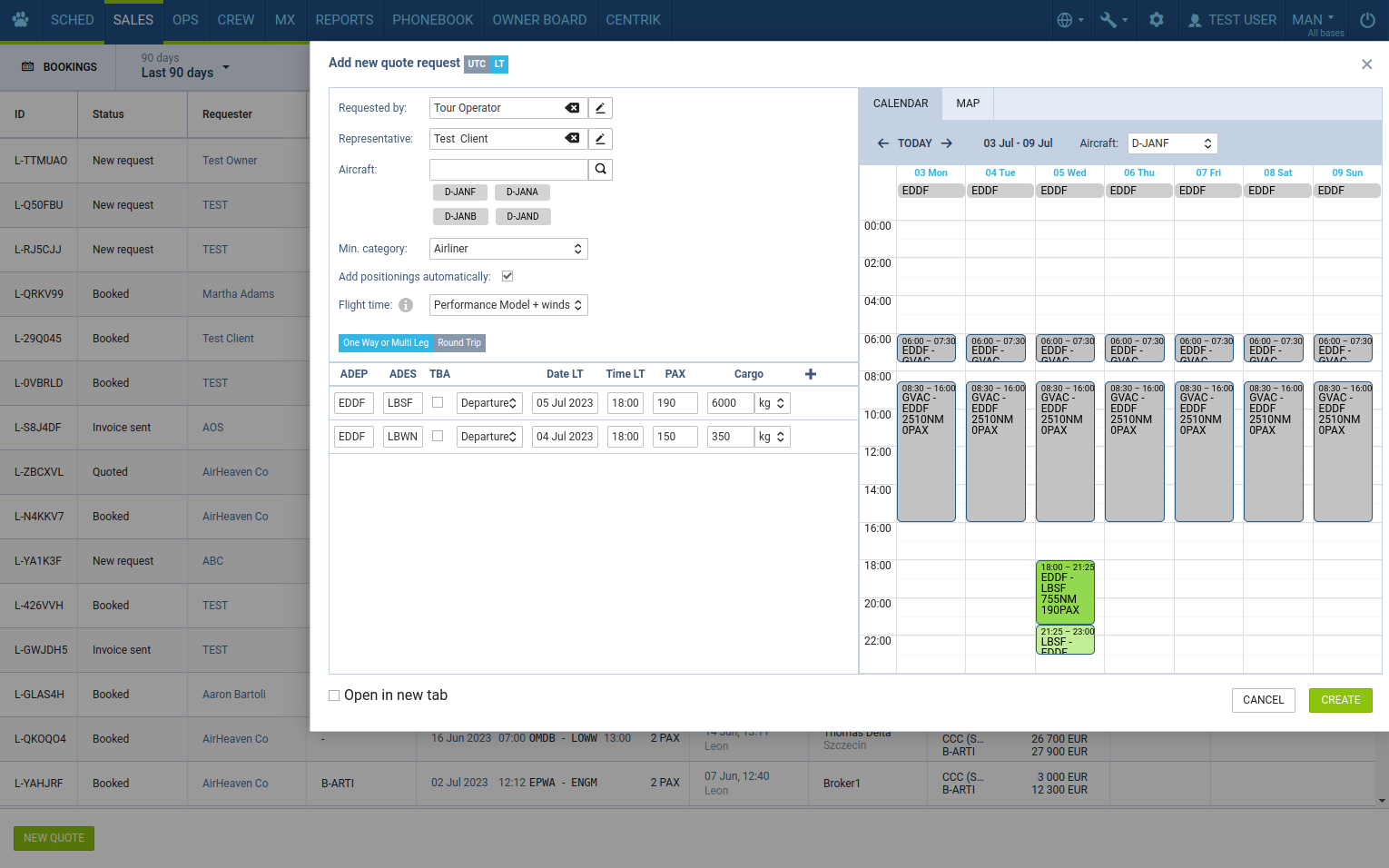The width and height of the screenshot is (1389, 868).
Task: Open the globe language menu
Action: pyautogui.click(x=1070, y=20)
